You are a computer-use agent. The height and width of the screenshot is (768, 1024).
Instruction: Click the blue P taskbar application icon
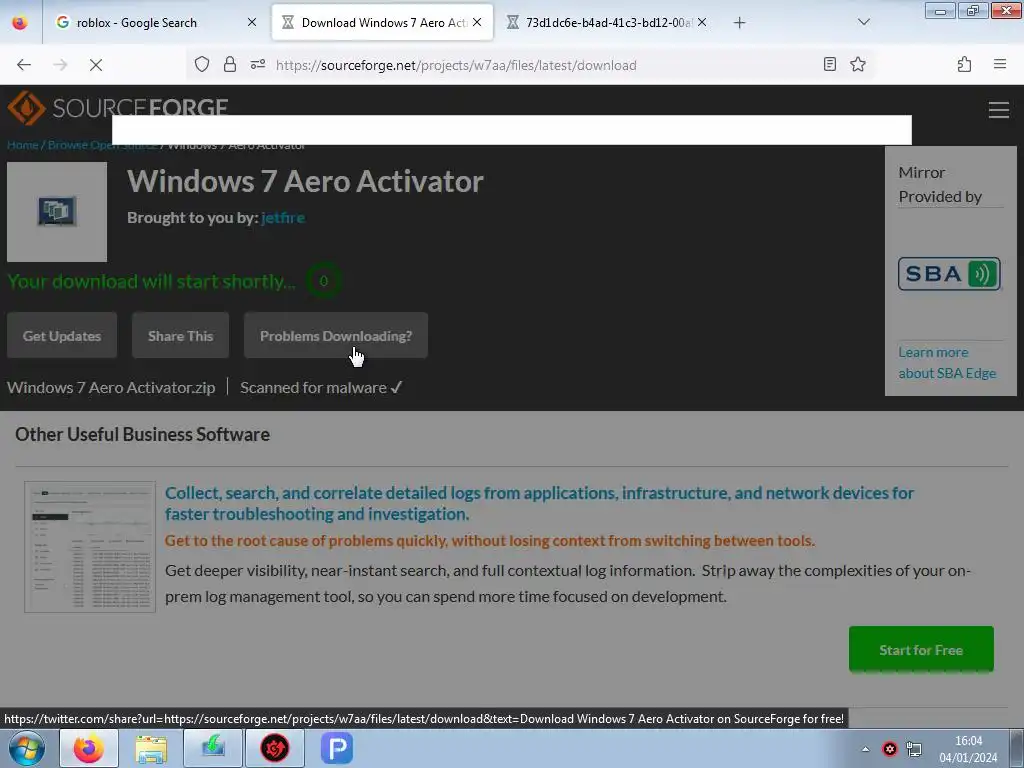pos(337,748)
